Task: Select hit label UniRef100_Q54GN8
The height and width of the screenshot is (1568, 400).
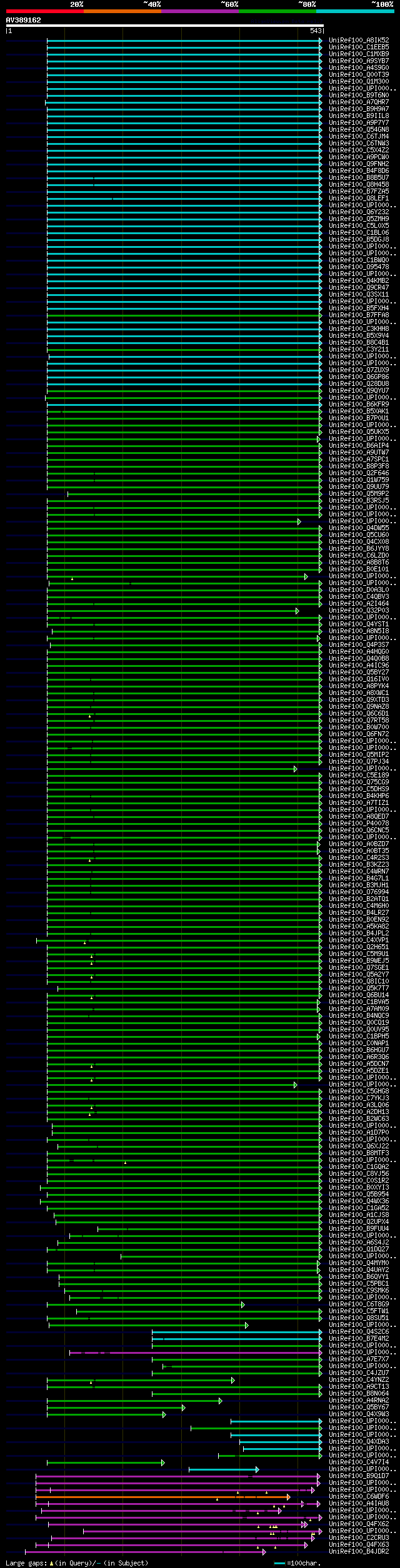Action: click(359, 129)
